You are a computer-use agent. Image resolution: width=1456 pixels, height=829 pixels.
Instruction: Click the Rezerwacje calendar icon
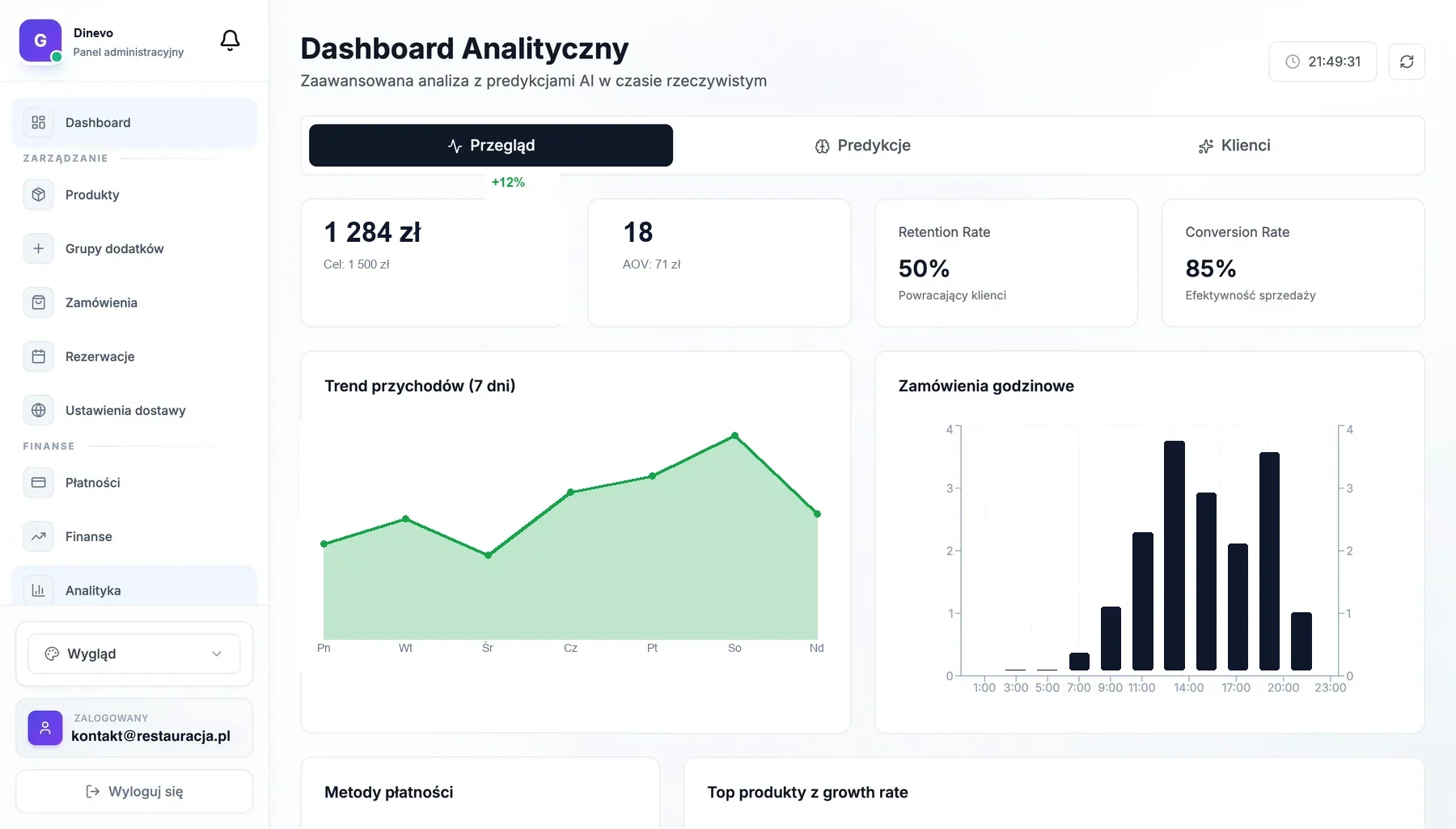[x=38, y=357]
